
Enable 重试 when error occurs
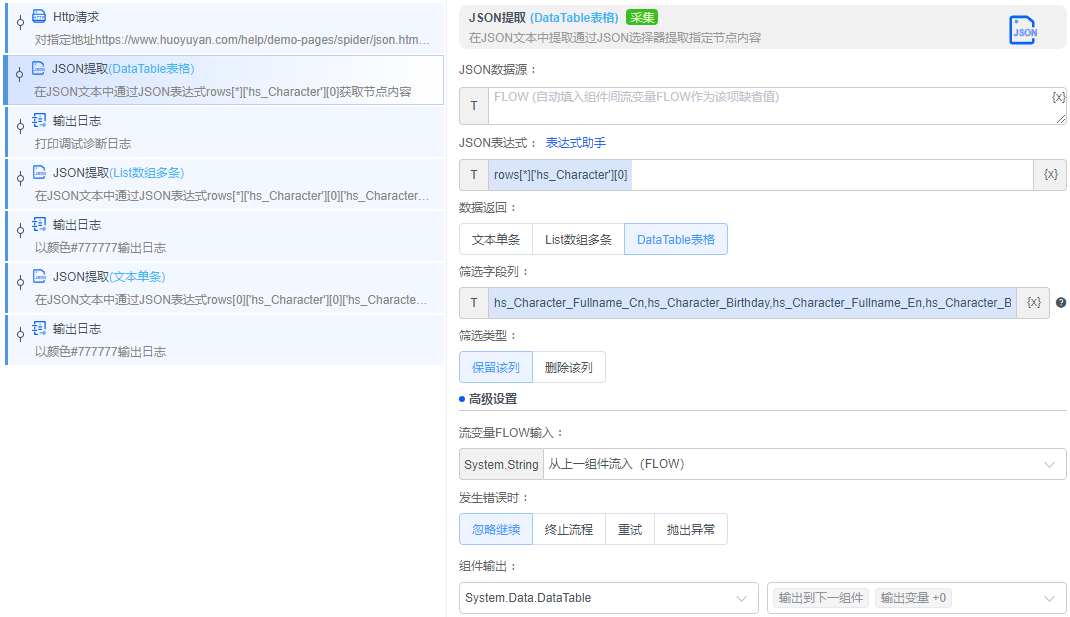tap(629, 529)
